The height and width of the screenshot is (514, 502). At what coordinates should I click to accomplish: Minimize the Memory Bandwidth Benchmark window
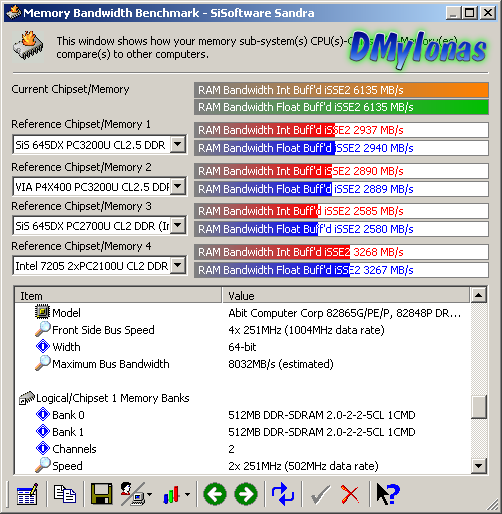click(453, 13)
